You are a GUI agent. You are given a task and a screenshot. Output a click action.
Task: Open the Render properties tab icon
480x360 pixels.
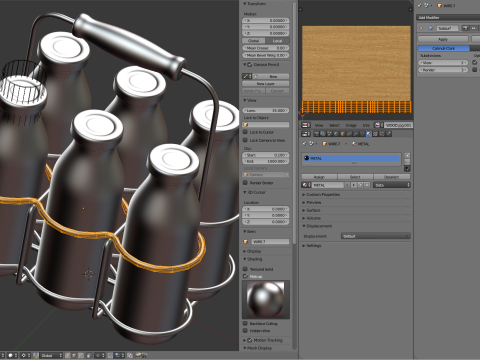(x=317, y=134)
